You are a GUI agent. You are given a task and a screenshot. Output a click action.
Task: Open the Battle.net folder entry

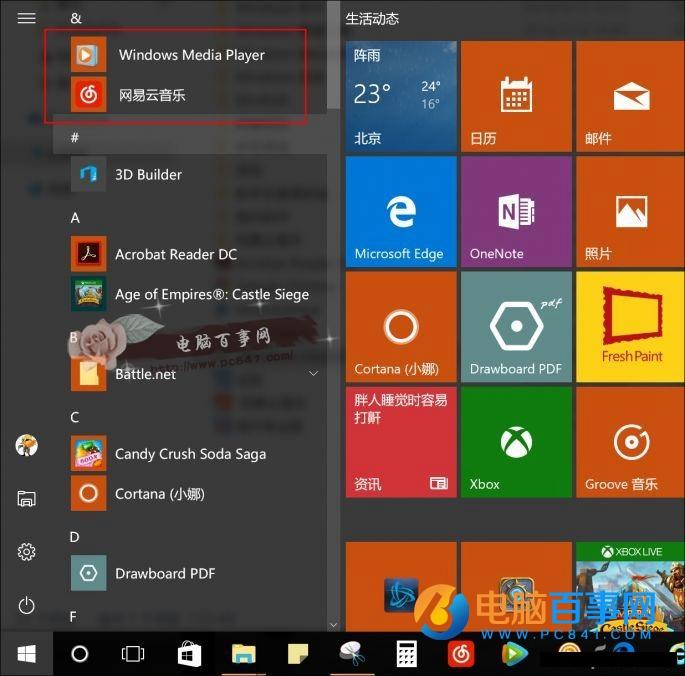pos(190,374)
